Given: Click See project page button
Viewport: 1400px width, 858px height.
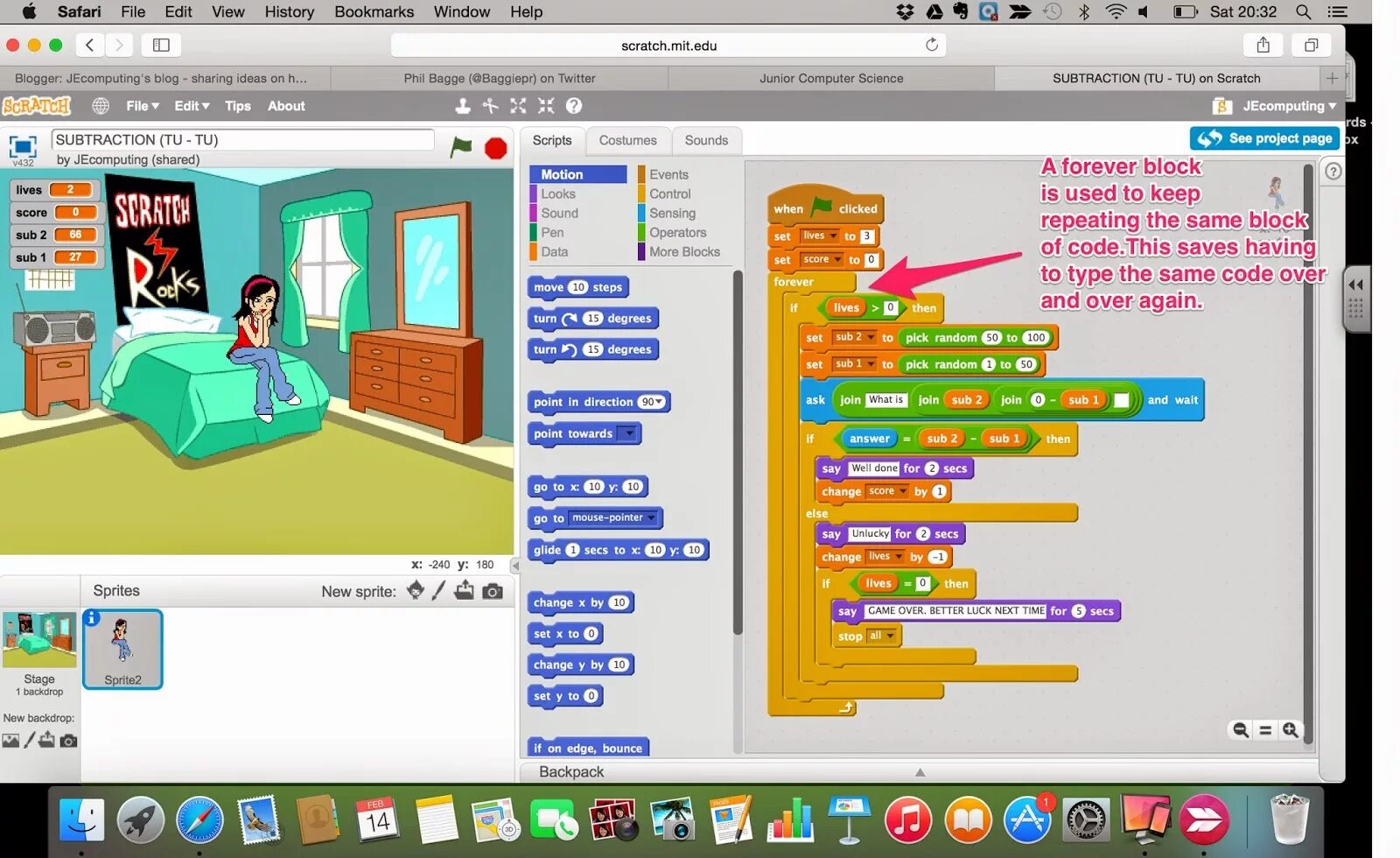Looking at the screenshot, I should click(x=1264, y=138).
